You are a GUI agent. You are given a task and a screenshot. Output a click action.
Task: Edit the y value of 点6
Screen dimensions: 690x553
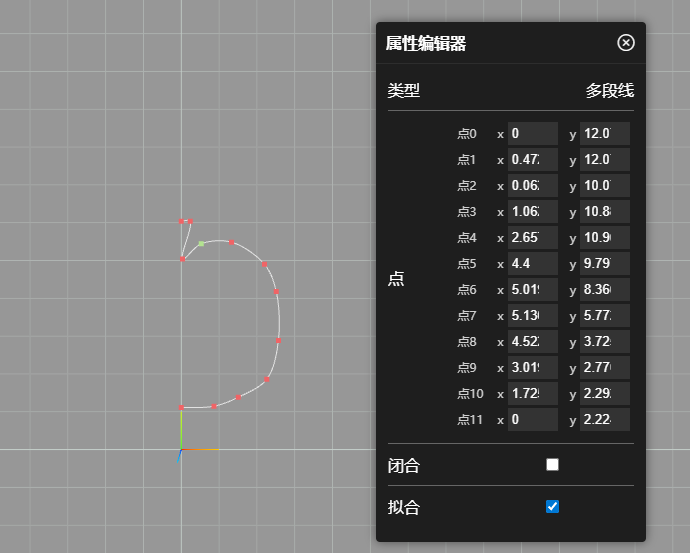click(604, 290)
